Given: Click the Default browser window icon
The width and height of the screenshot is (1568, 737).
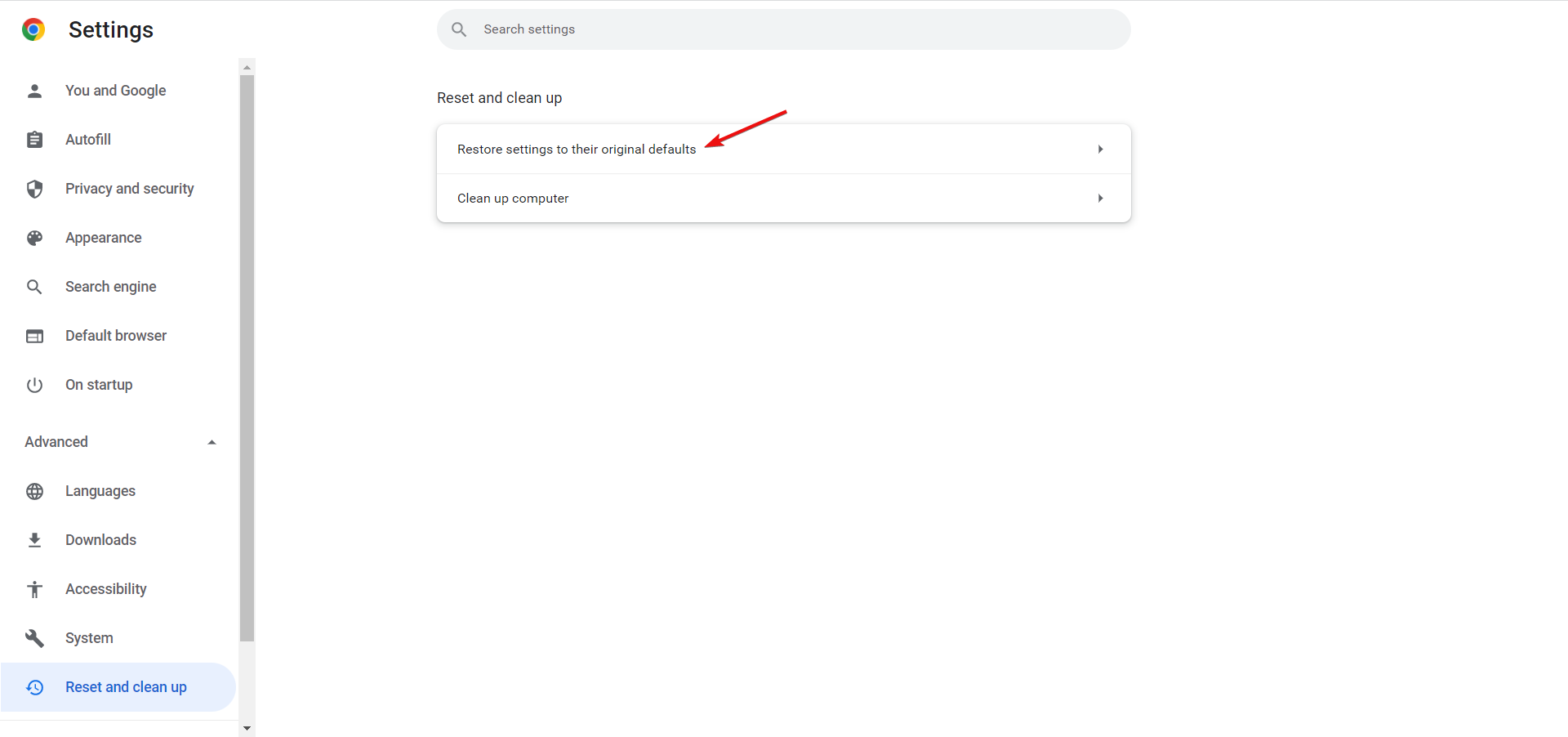Looking at the screenshot, I should (34, 336).
